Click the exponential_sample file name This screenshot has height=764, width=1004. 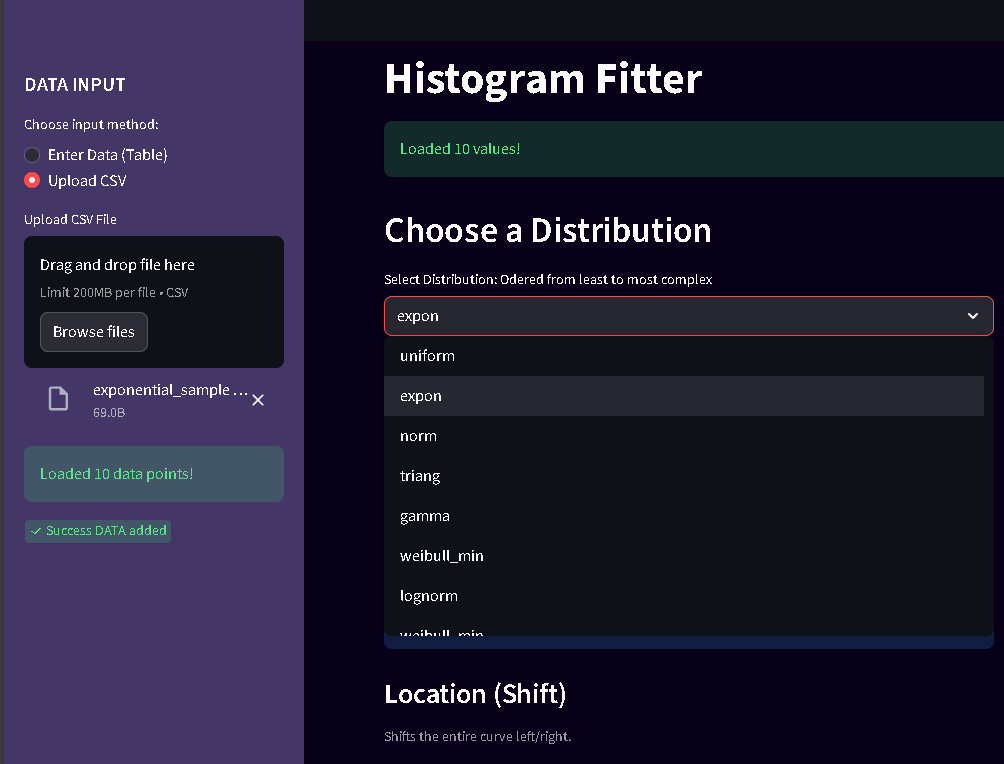(170, 390)
